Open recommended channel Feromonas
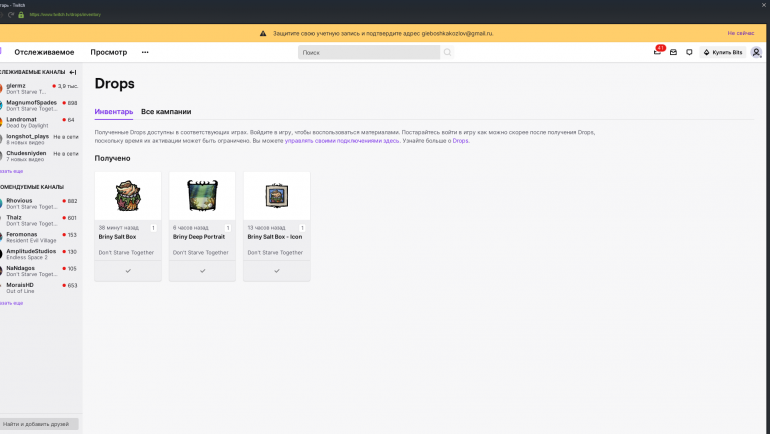Image resolution: width=770 pixels, height=434 pixels. 39,237
